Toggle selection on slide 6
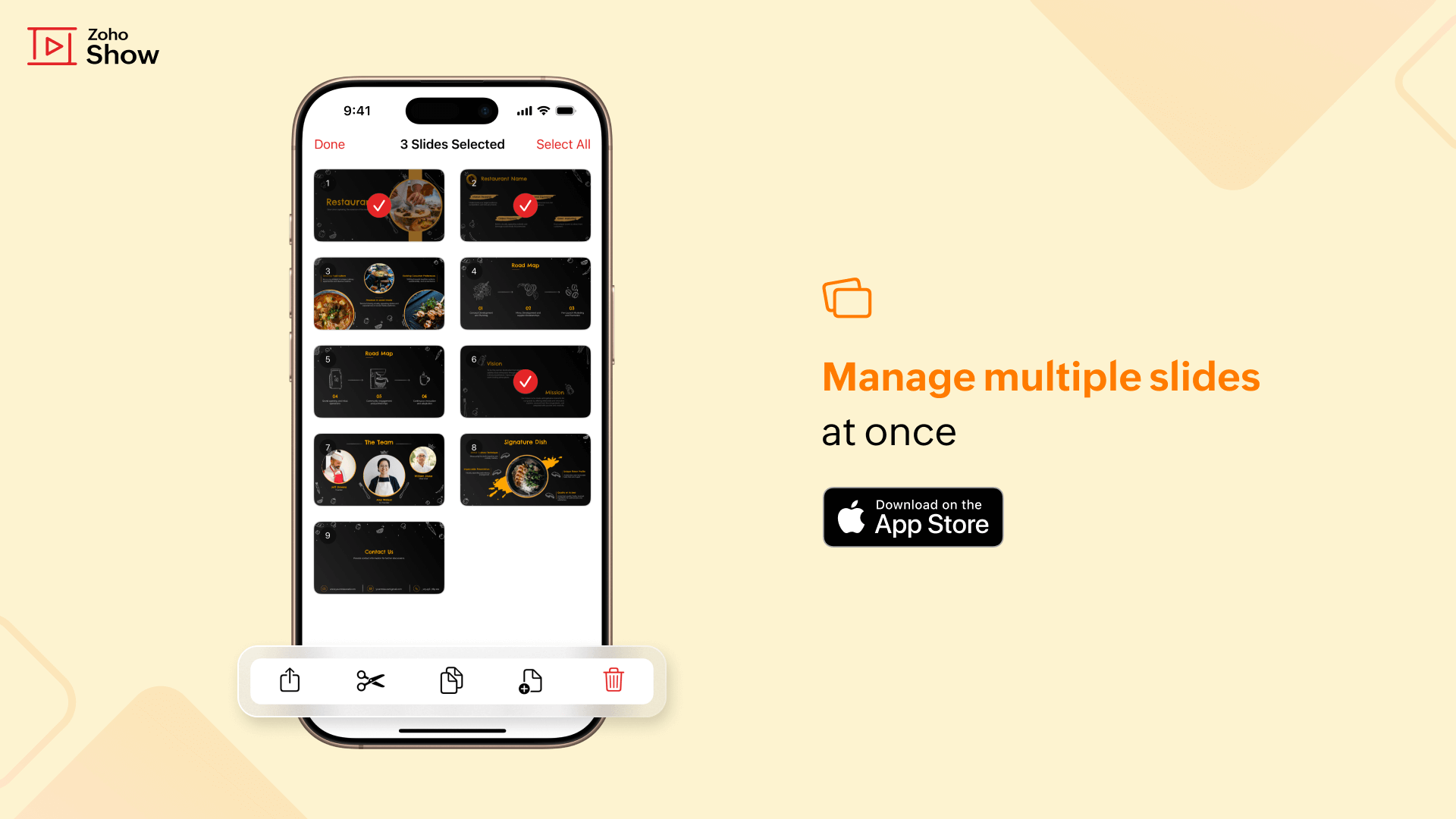1456x819 pixels. (x=525, y=381)
